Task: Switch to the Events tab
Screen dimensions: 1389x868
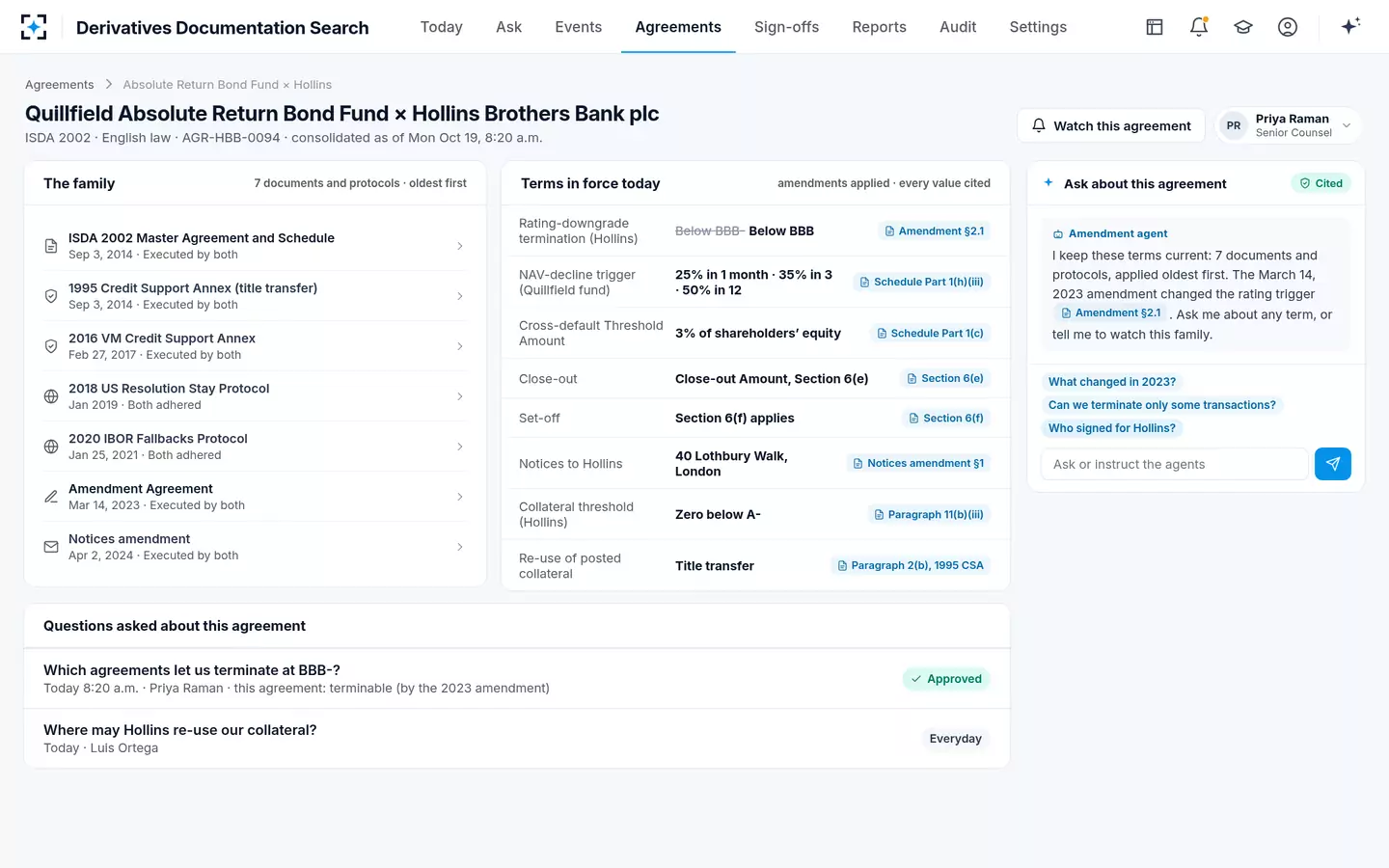Action: point(579,27)
